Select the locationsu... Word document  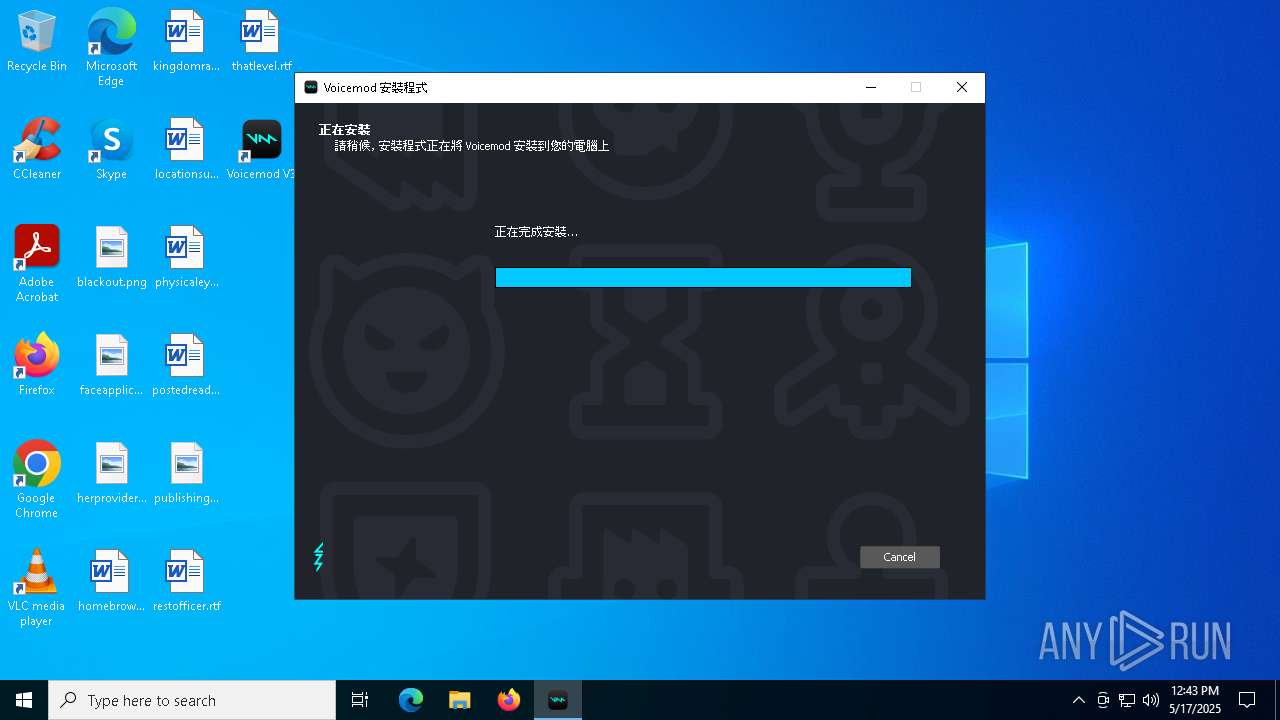point(186,150)
